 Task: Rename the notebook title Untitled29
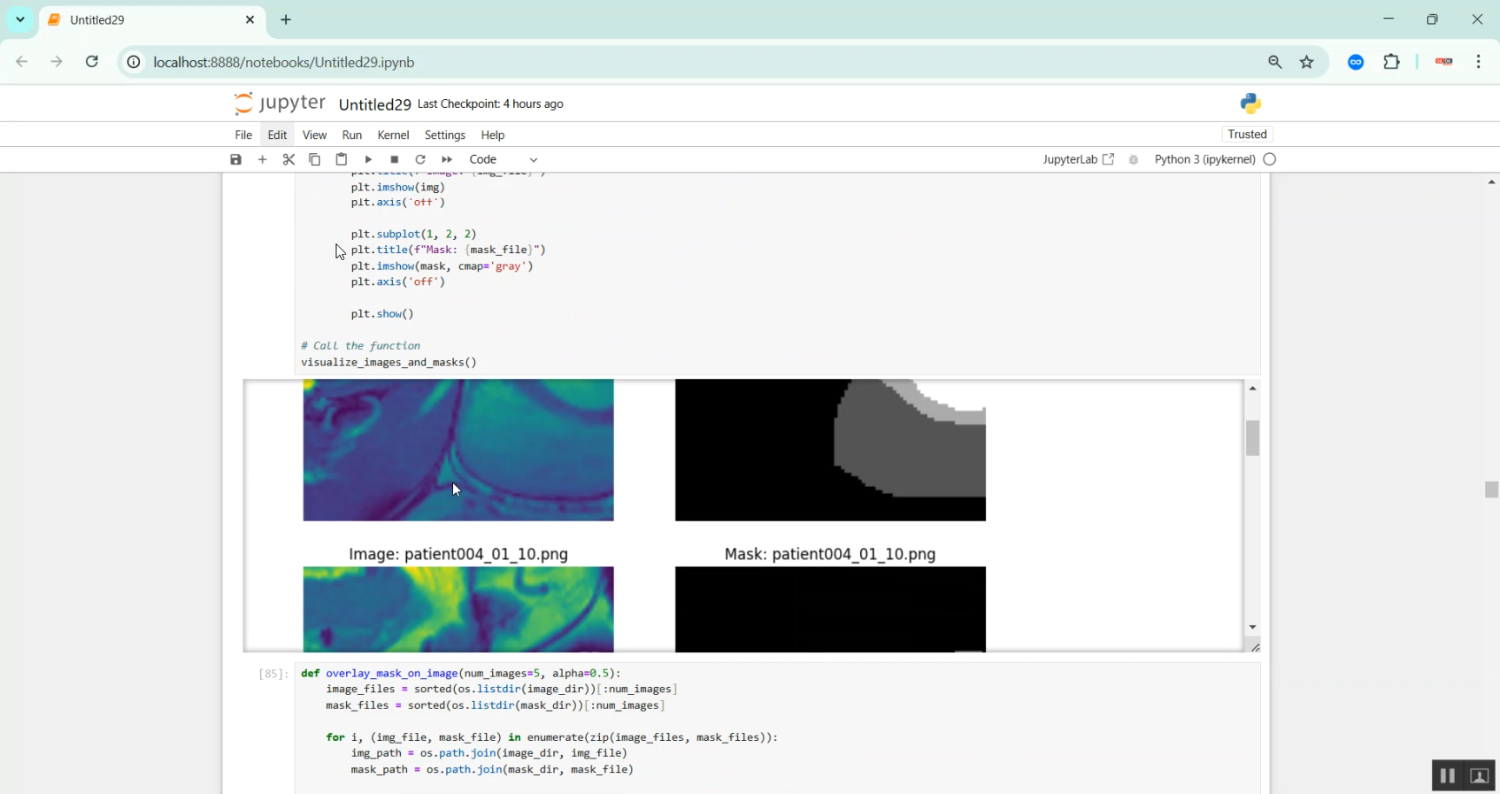pyautogui.click(x=375, y=105)
